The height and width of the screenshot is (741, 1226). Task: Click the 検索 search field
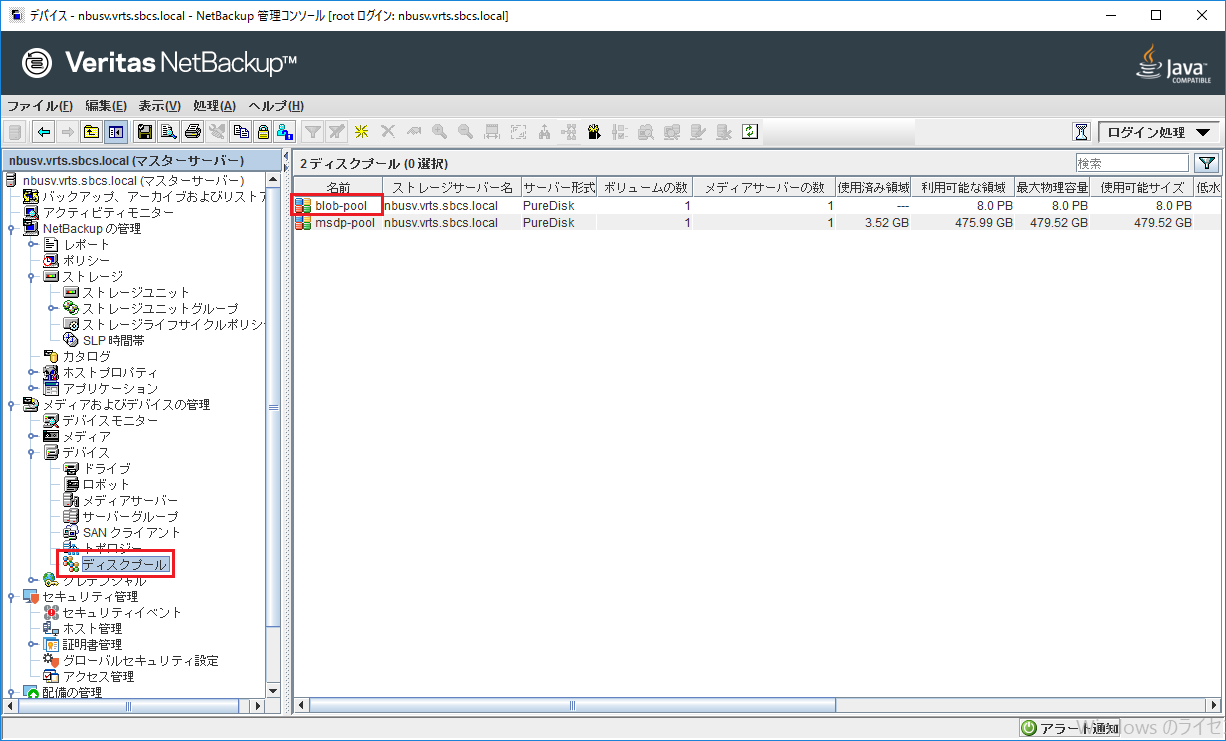(1132, 163)
